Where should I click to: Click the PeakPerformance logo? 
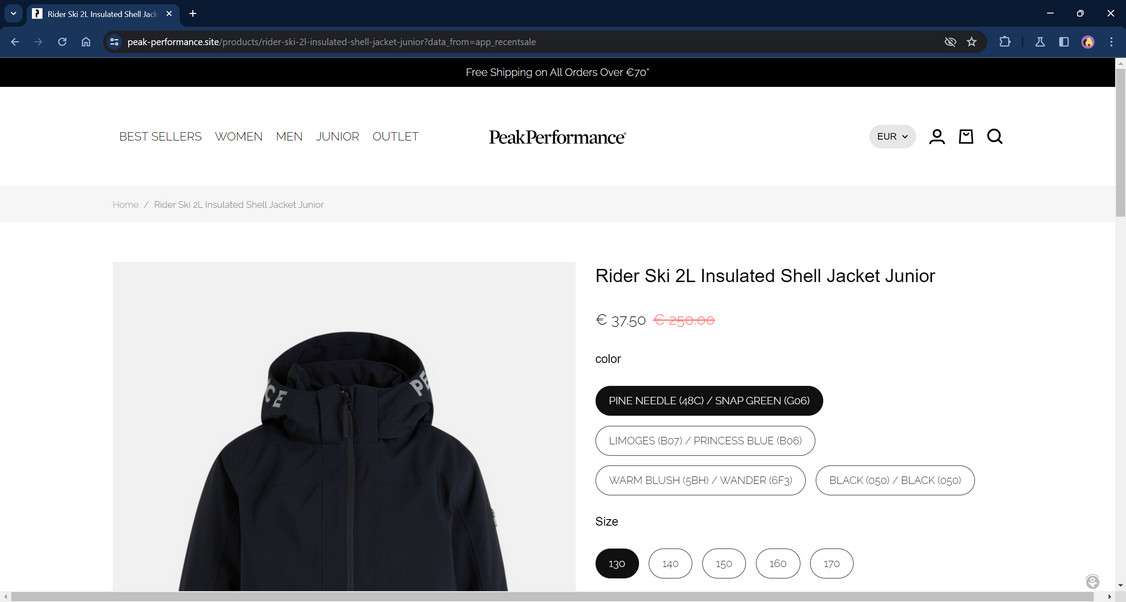[557, 137]
